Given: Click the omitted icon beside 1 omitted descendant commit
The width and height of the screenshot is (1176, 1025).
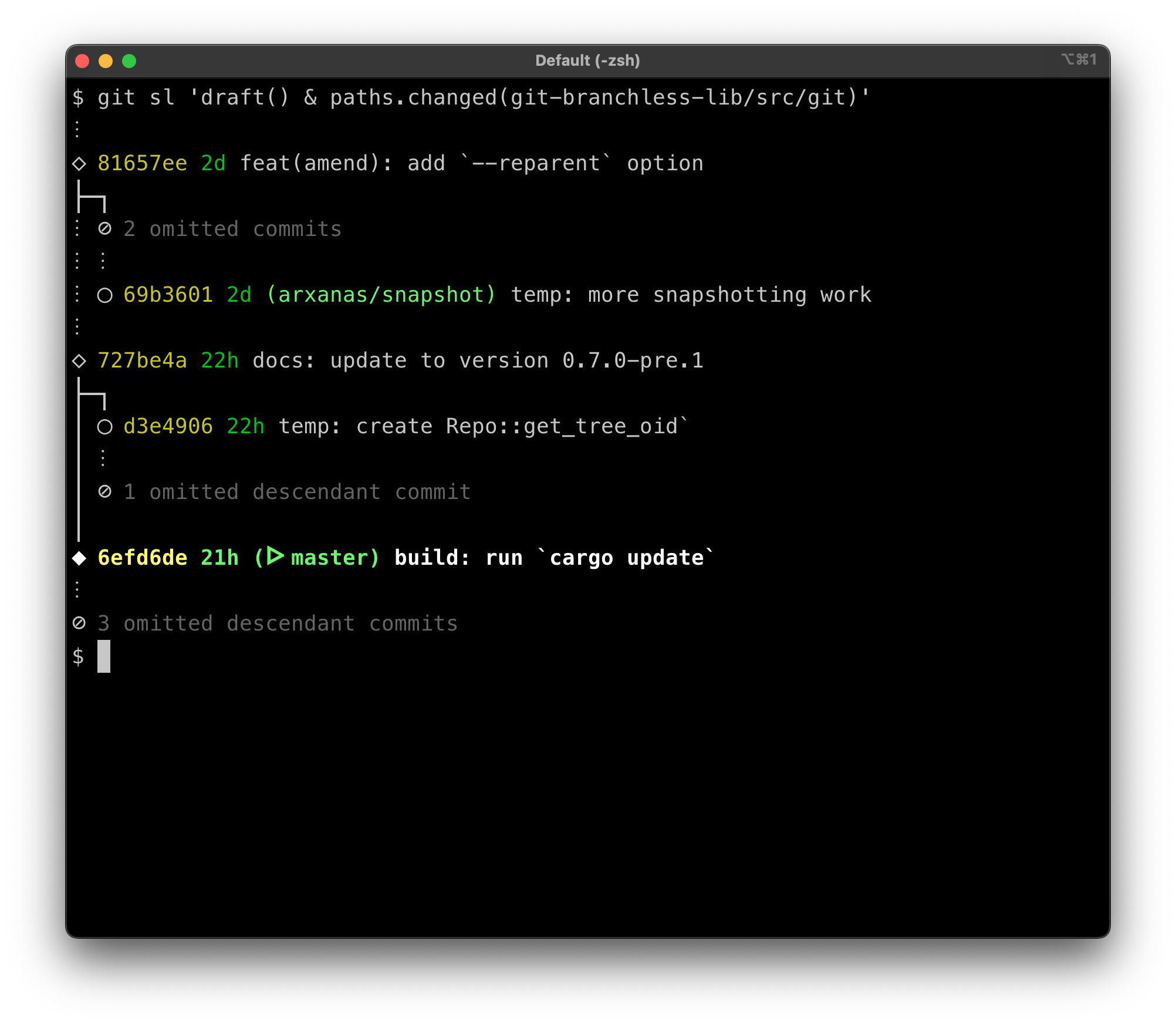Looking at the screenshot, I should [x=105, y=491].
